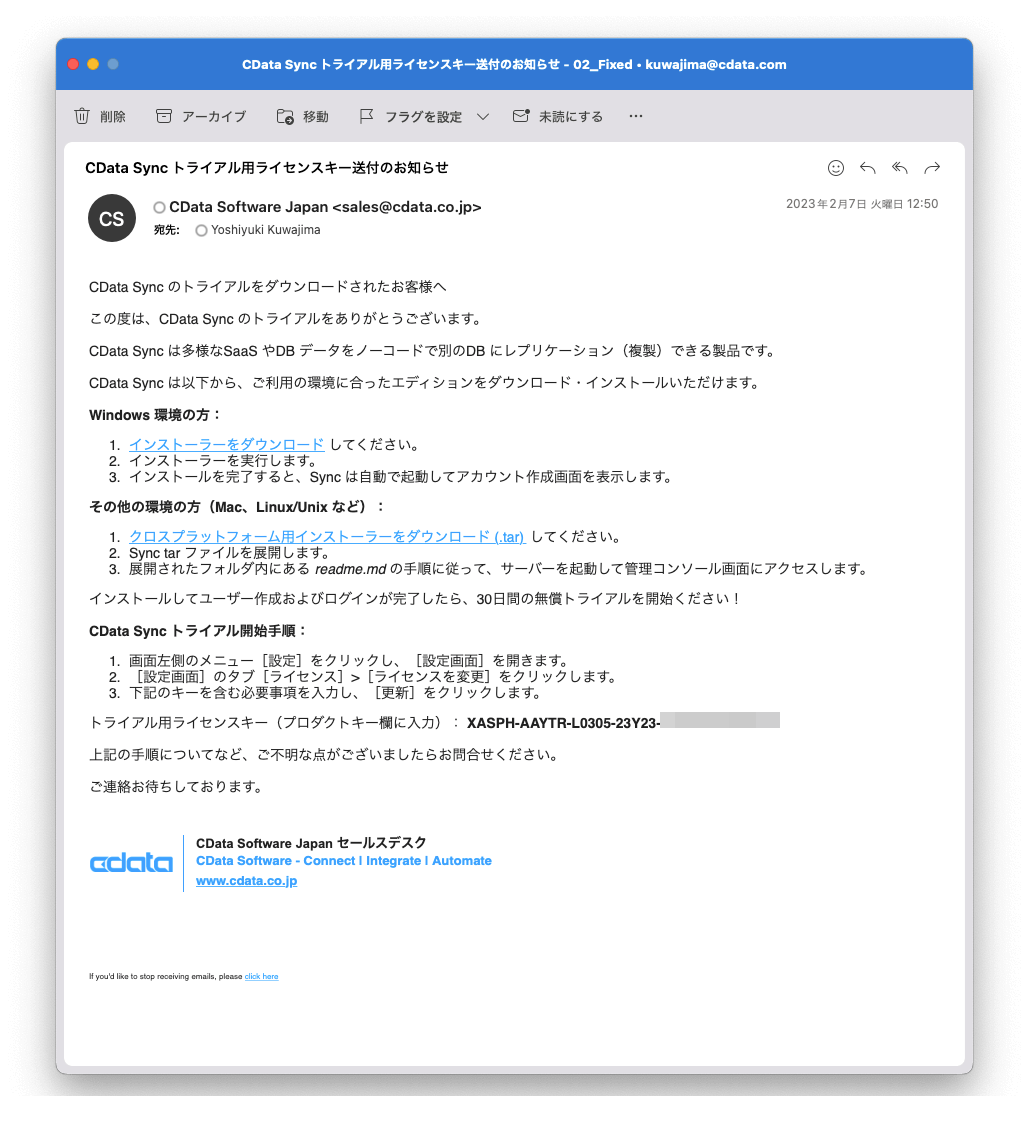
Task: Reply all using the double arrow icon
Action: (900, 168)
